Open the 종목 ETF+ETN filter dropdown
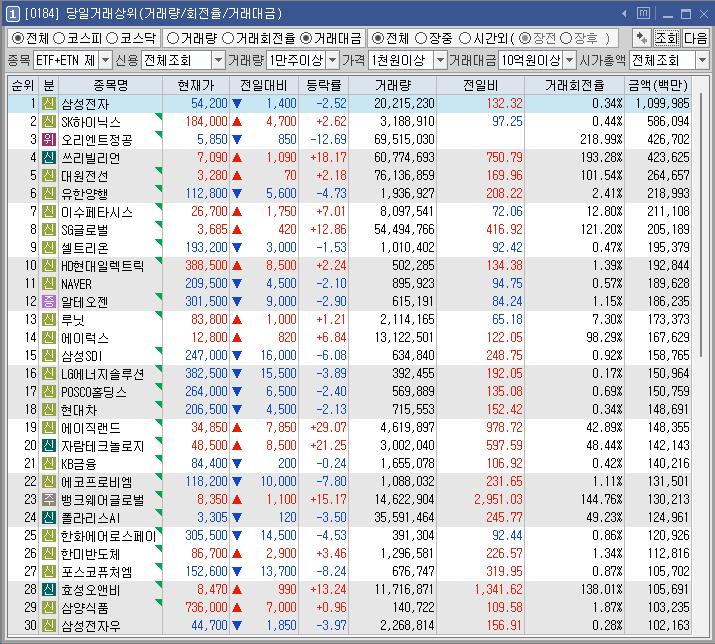Image resolution: width=715 pixels, height=644 pixels. 105,60
